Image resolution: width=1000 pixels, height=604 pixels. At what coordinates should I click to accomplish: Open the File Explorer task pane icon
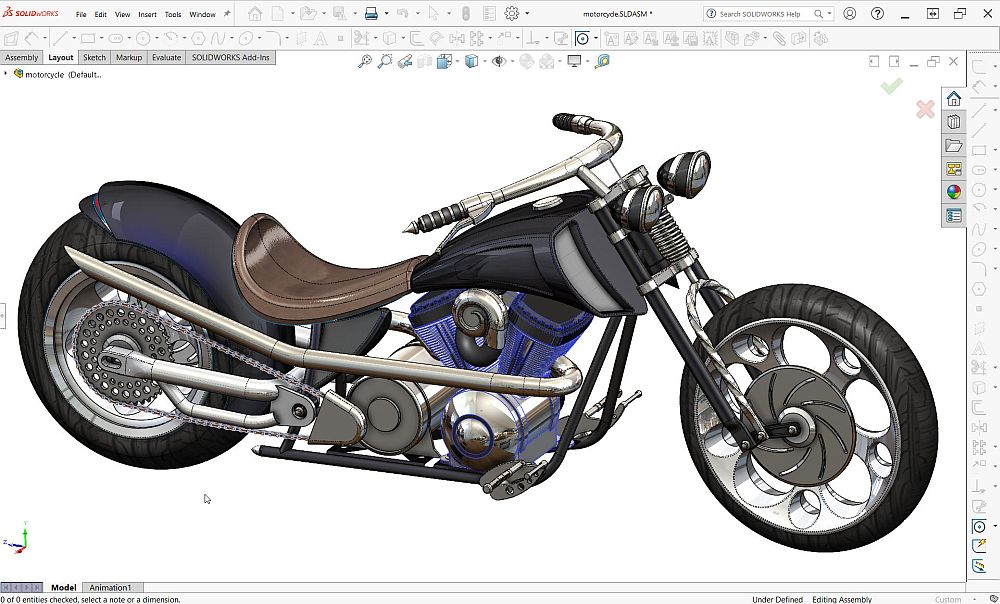point(953,144)
